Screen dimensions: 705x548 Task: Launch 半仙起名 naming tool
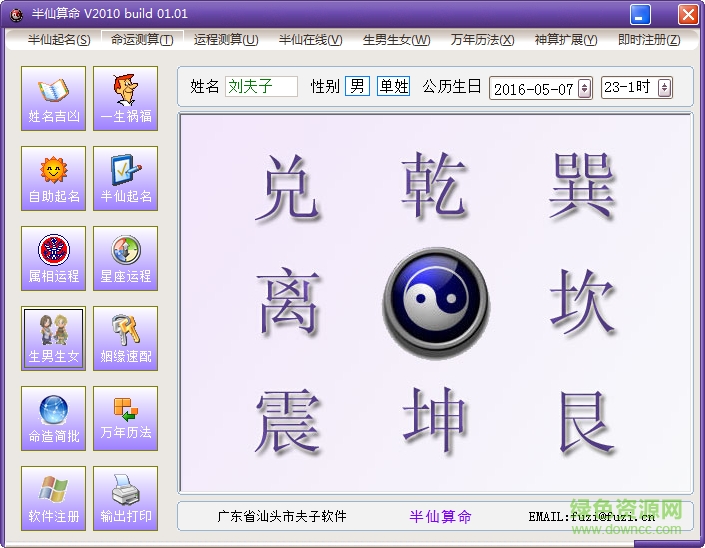(125, 178)
